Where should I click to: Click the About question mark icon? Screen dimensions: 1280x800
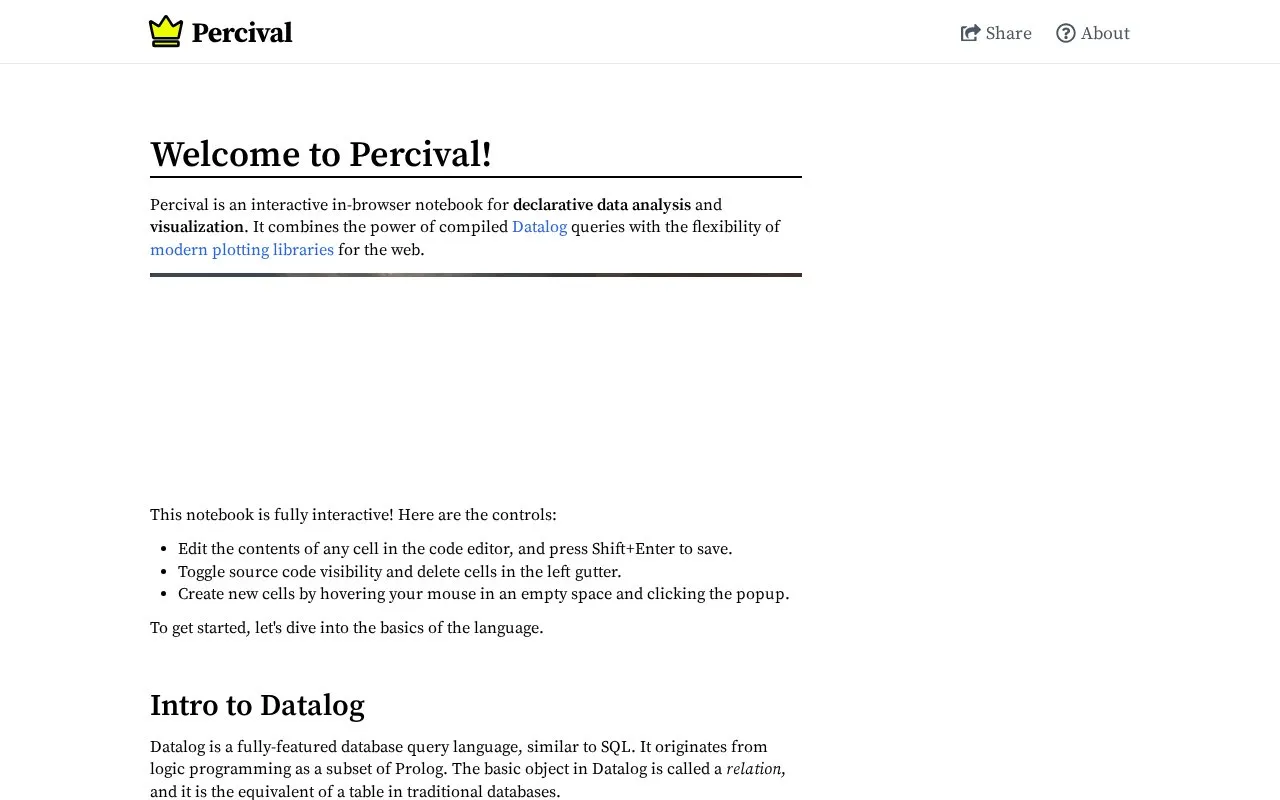[x=1066, y=33]
